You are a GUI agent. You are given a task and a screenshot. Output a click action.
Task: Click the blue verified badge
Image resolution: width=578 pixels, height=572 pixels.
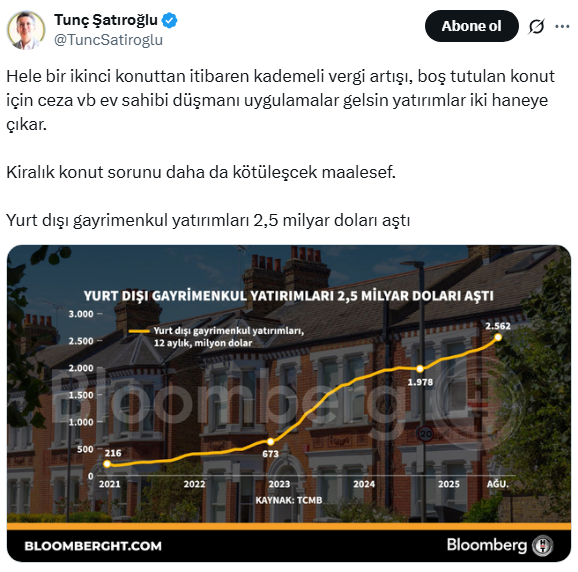pyautogui.click(x=170, y=20)
